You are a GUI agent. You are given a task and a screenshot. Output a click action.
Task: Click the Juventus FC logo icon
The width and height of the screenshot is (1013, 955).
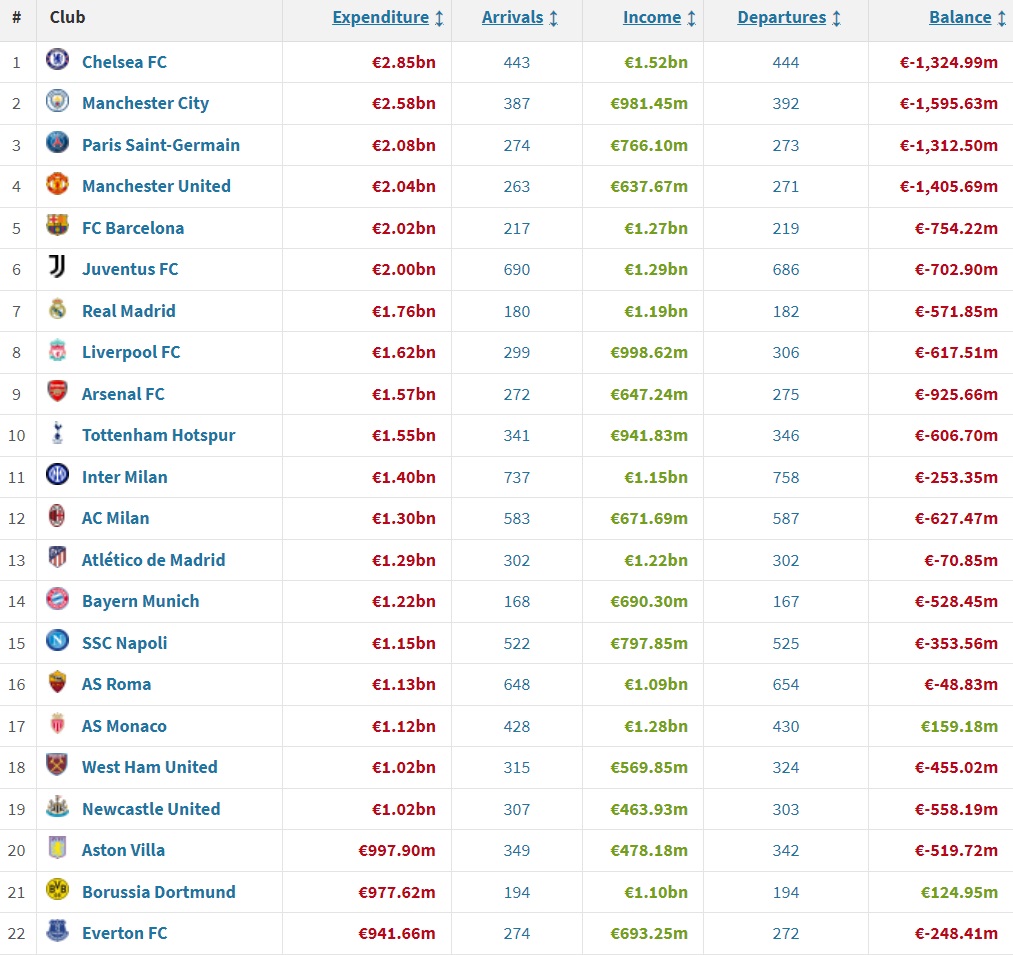click(x=57, y=268)
